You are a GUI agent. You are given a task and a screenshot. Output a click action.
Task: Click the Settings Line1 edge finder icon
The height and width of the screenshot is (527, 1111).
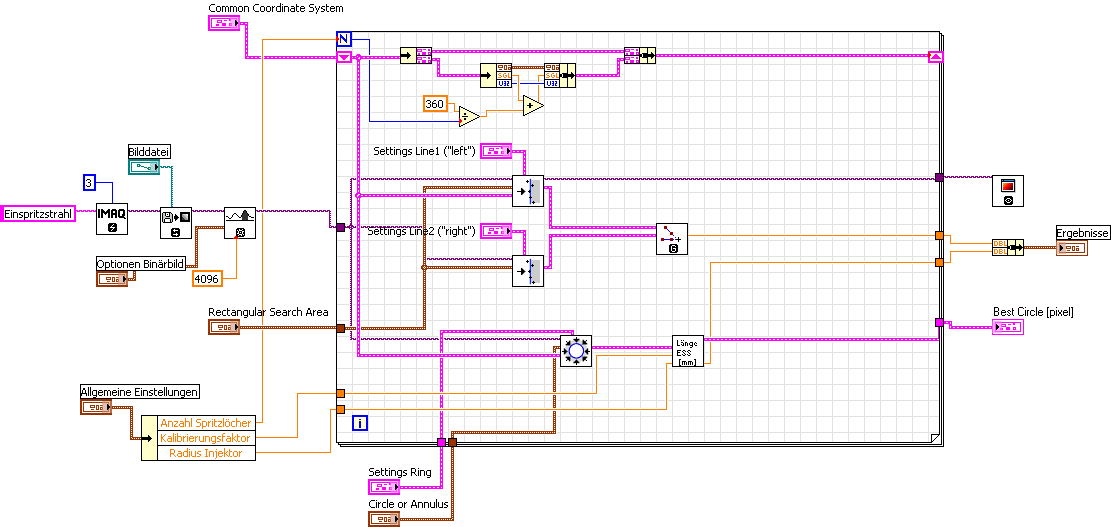pyautogui.click(x=528, y=191)
